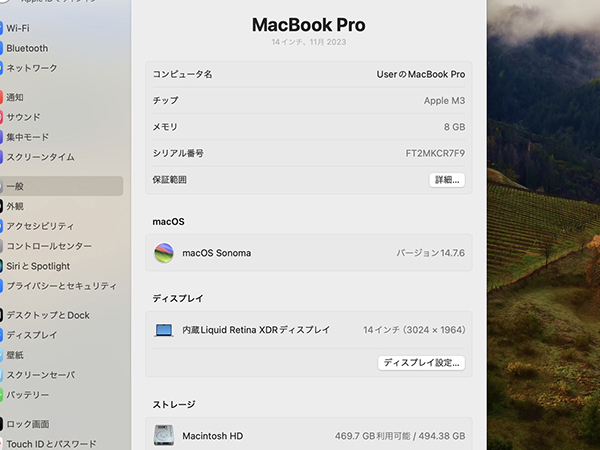Select 一般 in sidebar
The image size is (600, 450).
pos(61,186)
